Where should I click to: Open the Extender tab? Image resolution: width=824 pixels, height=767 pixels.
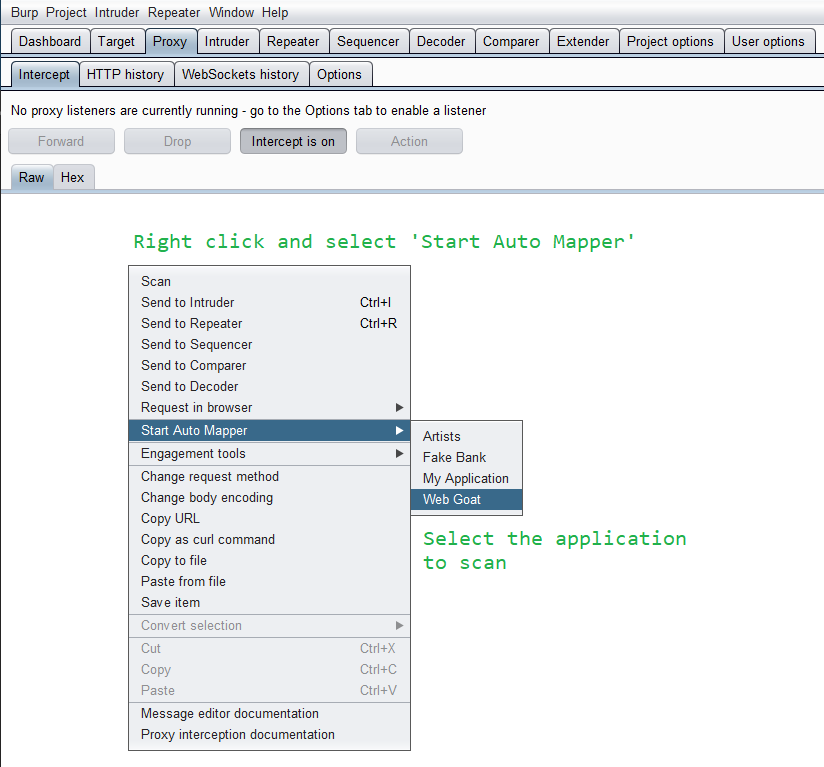(x=583, y=41)
